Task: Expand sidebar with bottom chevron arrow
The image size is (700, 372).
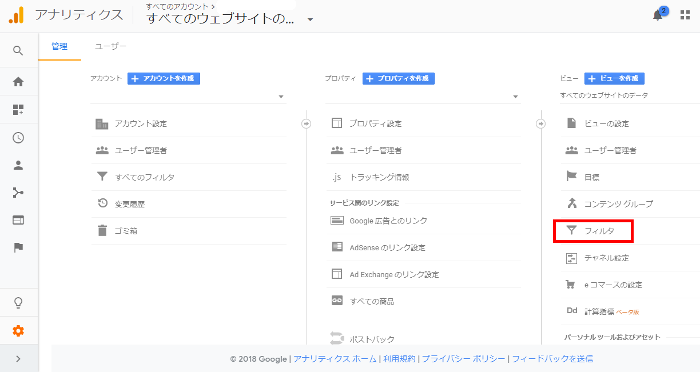Action: click(x=18, y=359)
